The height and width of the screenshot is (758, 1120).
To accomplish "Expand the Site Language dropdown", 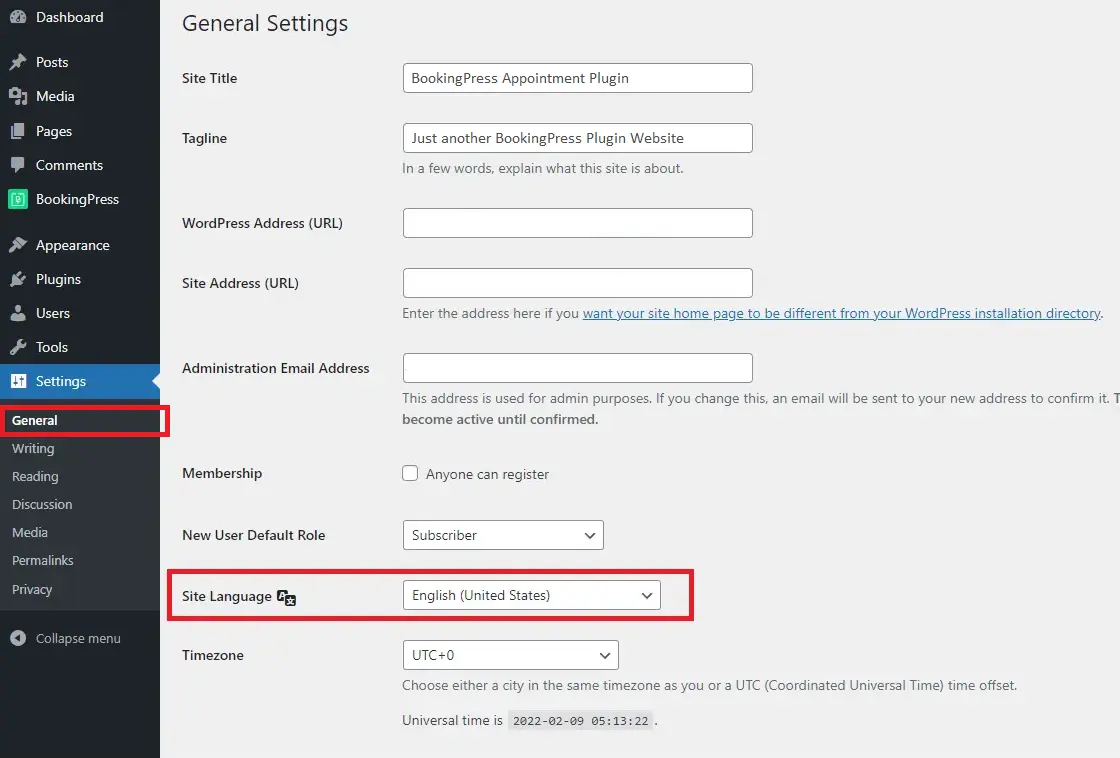I will [x=531, y=595].
